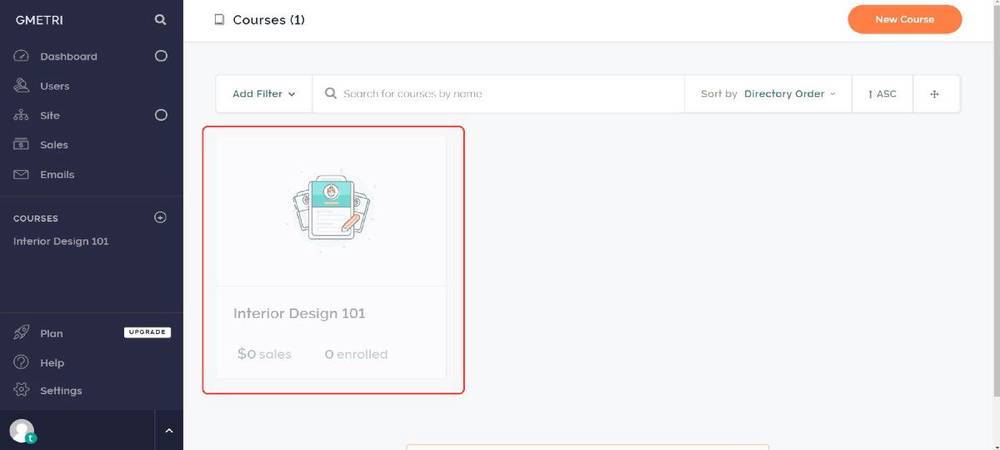Open Interior Design 101 in sidebar courses list
The height and width of the screenshot is (450, 1000).
point(61,242)
